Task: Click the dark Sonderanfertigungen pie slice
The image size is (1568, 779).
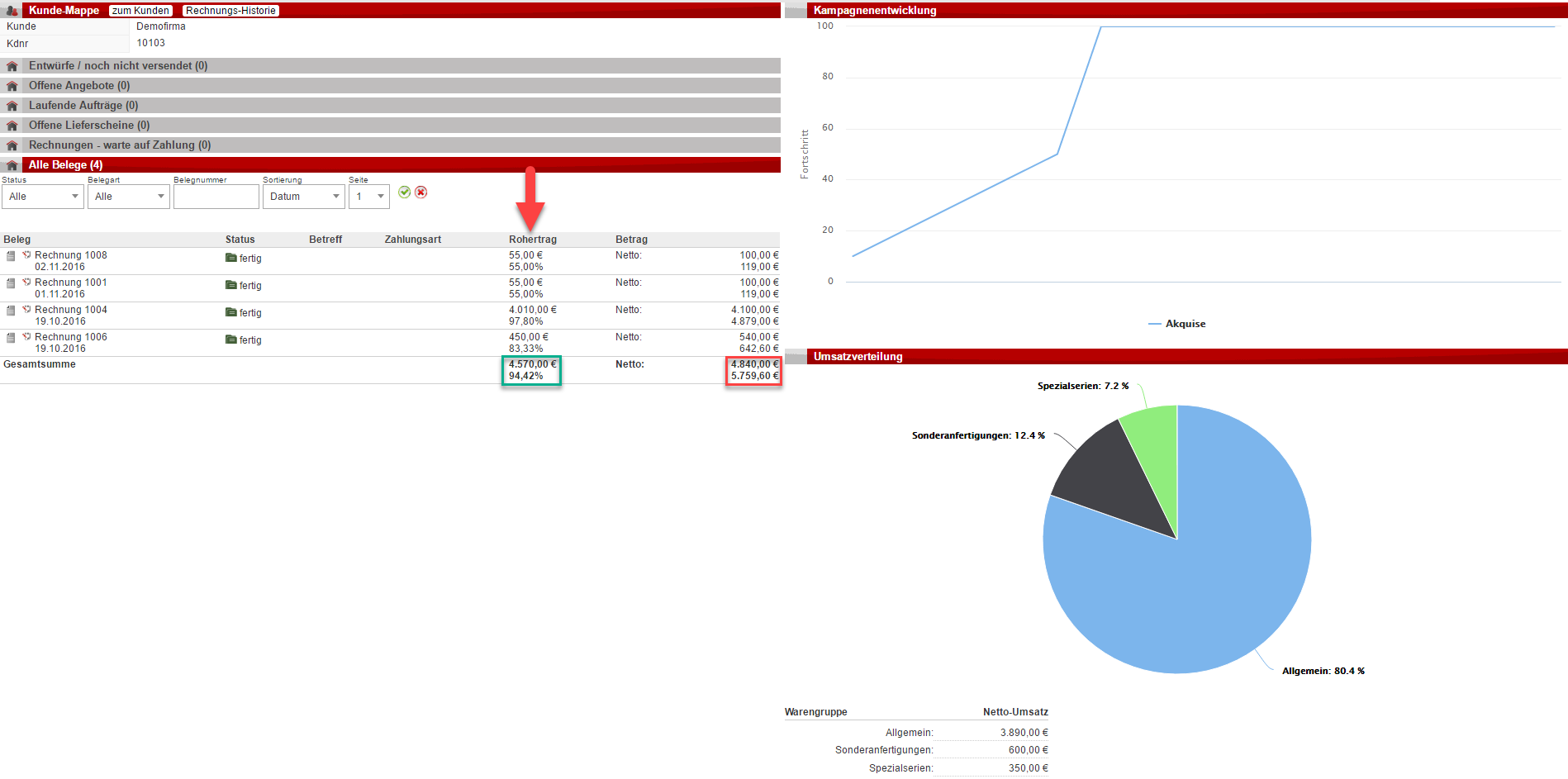Action: coord(1107,475)
